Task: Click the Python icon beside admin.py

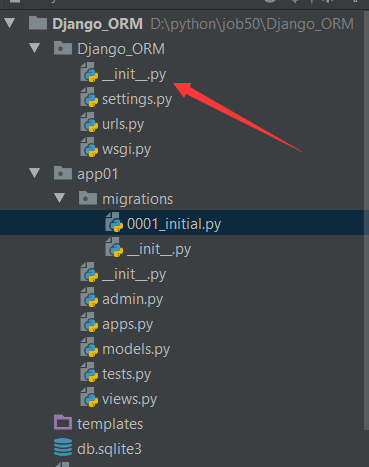Action: (89, 298)
